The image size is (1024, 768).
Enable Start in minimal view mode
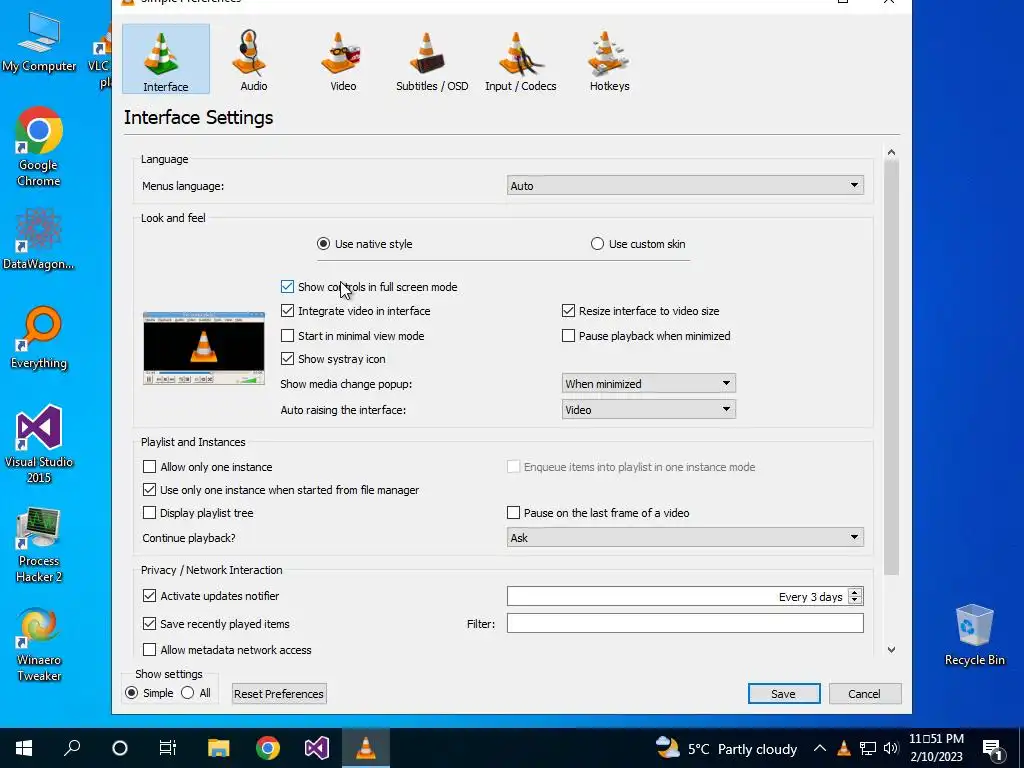(x=287, y=336)
